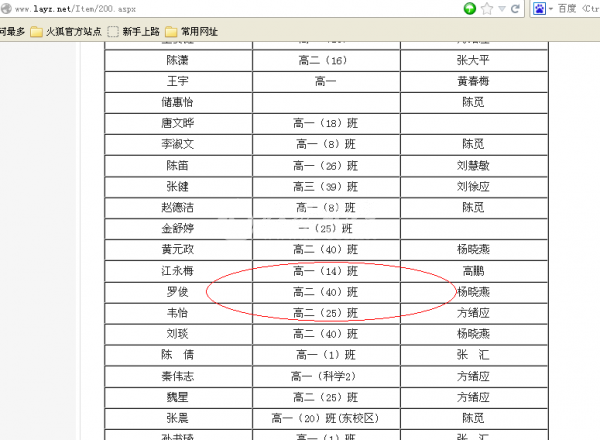Select table cell 秦伟志
This screenshot has width=600, height=440.
pyautogui.click(x=178, y=376)
